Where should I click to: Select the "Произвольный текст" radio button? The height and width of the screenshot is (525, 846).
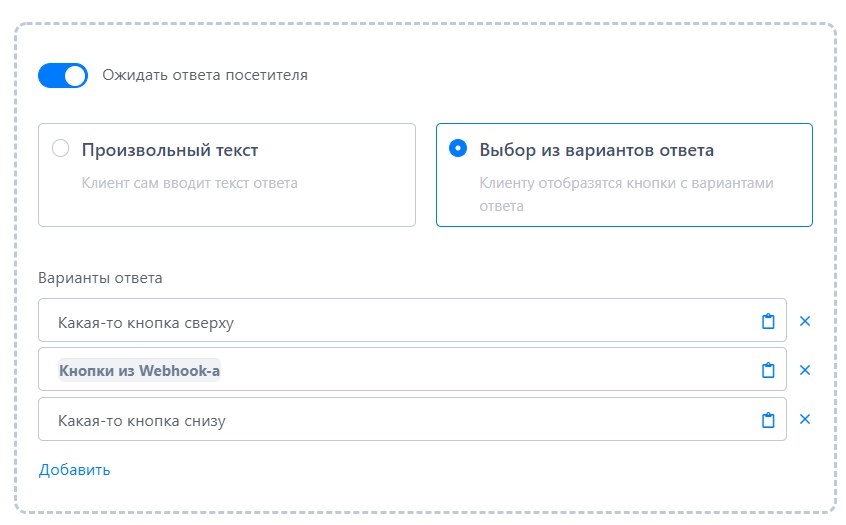pyautogui.click(x=61, y=148)
